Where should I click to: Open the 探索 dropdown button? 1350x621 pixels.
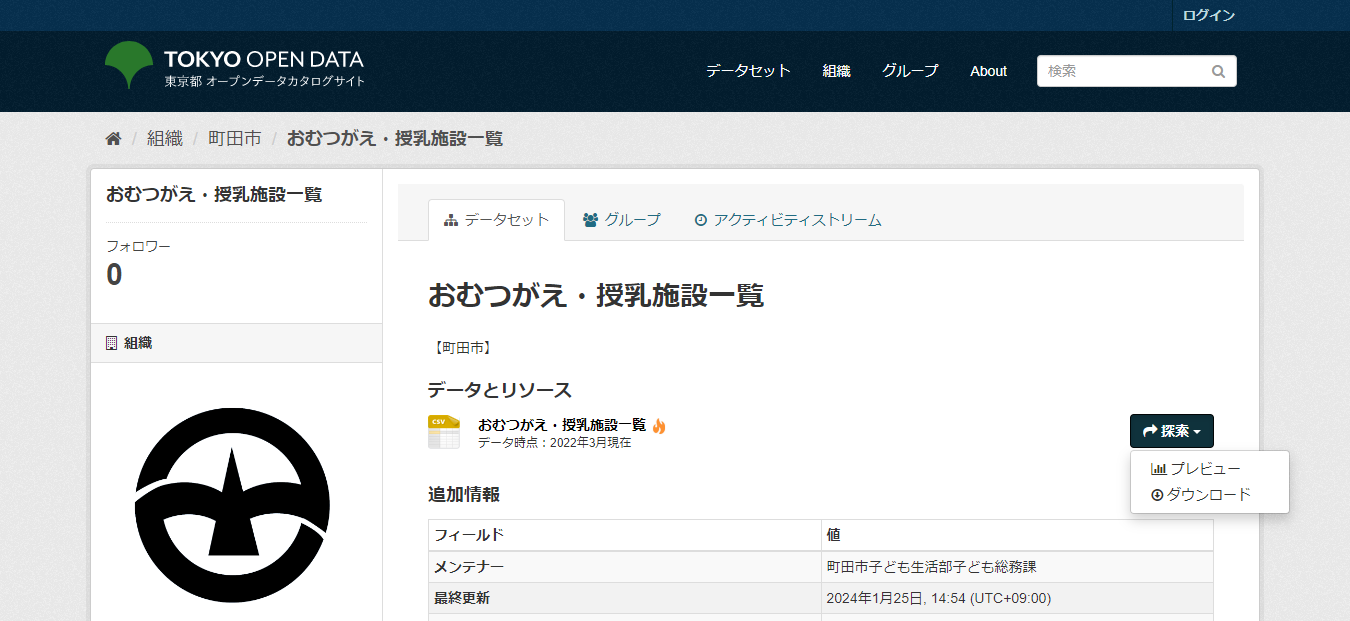point(1172,431)
